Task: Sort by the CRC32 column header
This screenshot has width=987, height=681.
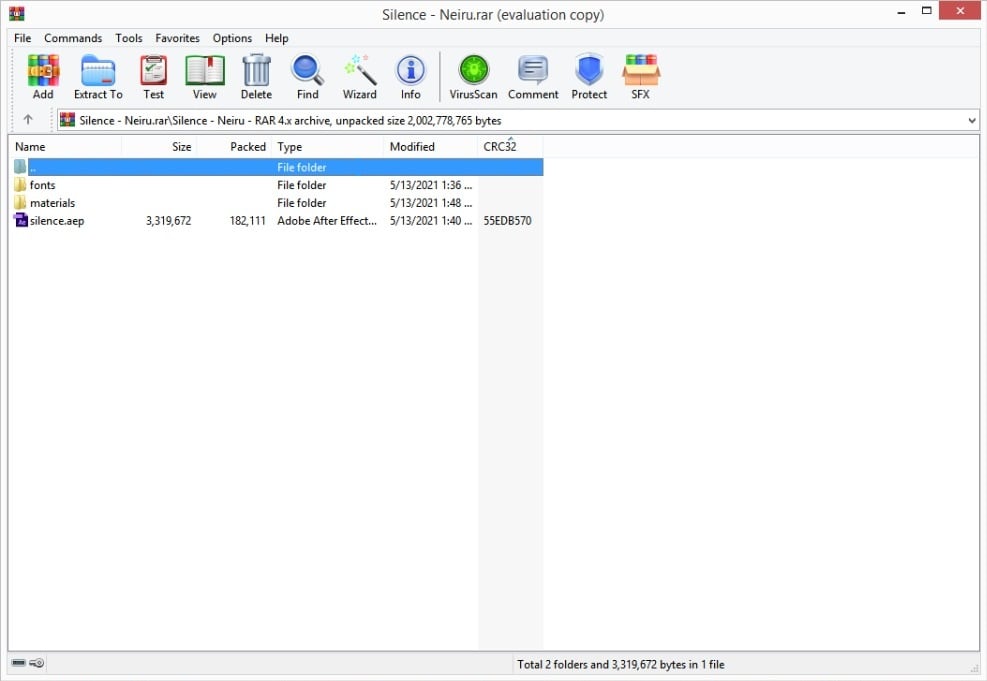Action: pos(510,147)
